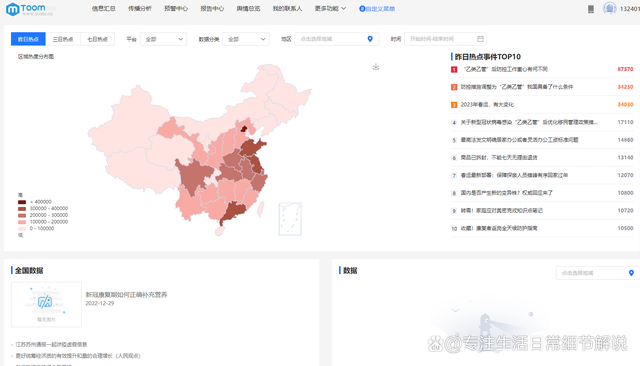Open the news item starting with 江苏苏州通报
Viewport: 640px width, 366px height.
[x=51, y=344]
